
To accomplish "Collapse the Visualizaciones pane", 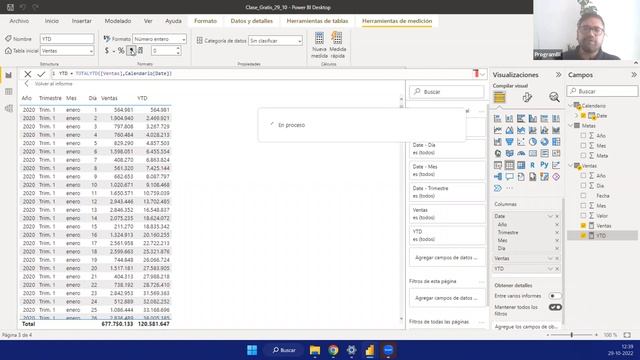I will pyautogui.click(x=558, y=75).
